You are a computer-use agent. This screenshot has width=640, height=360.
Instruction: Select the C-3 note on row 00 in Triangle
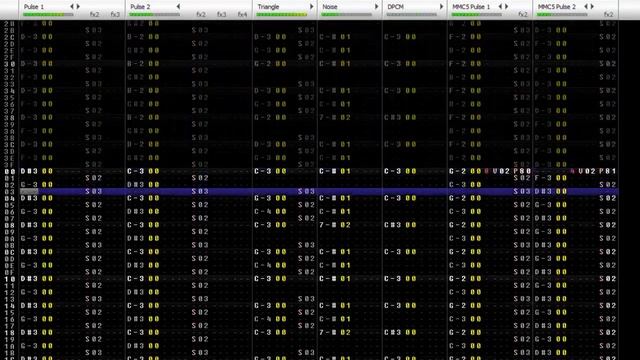(262, 171)
